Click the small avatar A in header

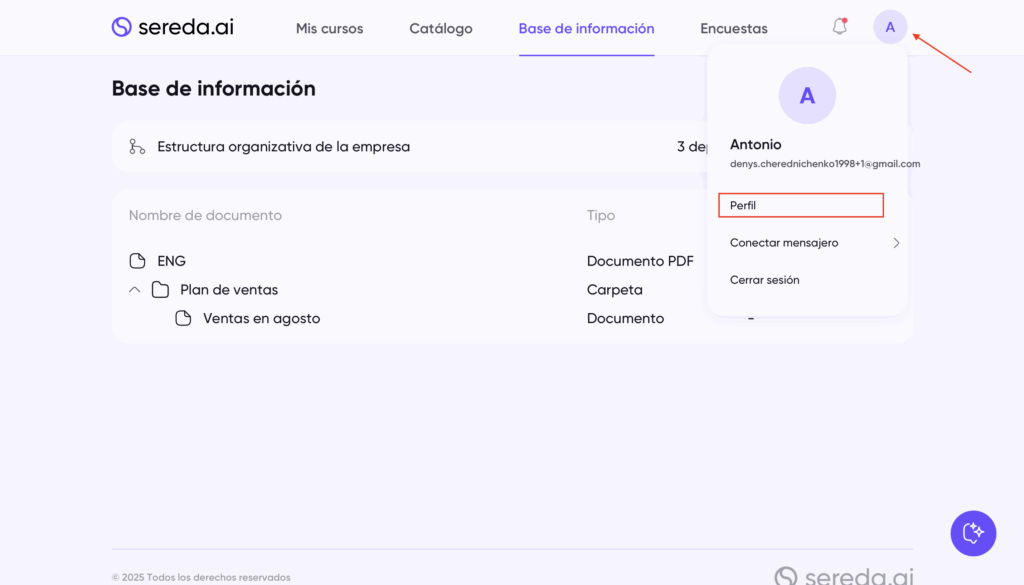[890, 27]
